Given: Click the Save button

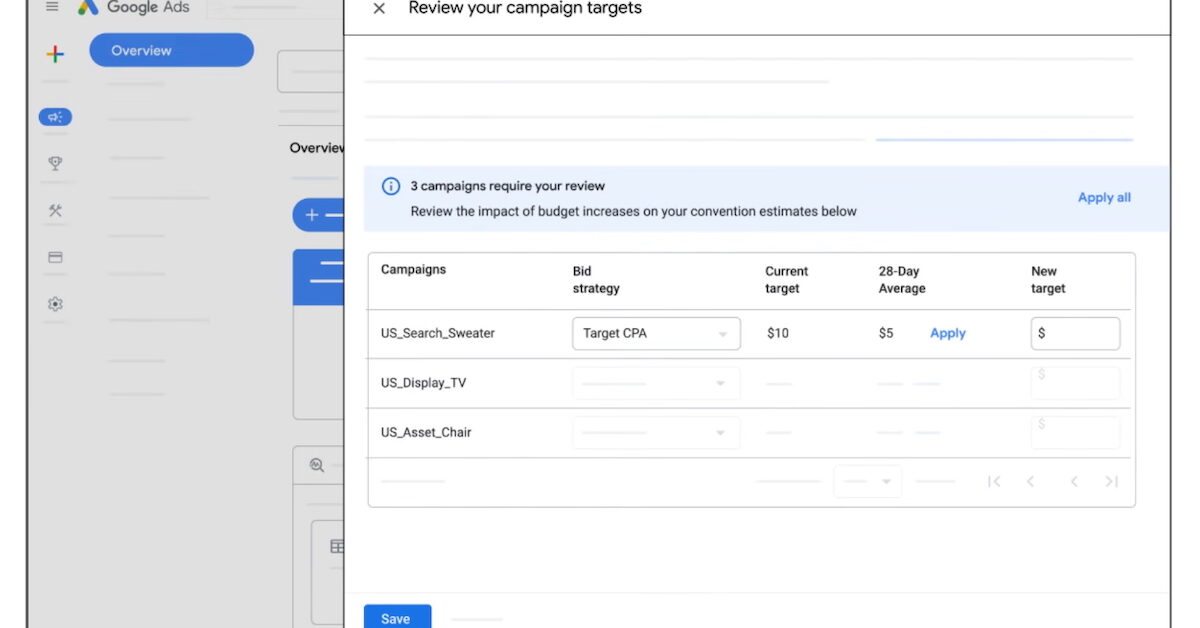Looking at the screenshot, I should pos(397,618).
